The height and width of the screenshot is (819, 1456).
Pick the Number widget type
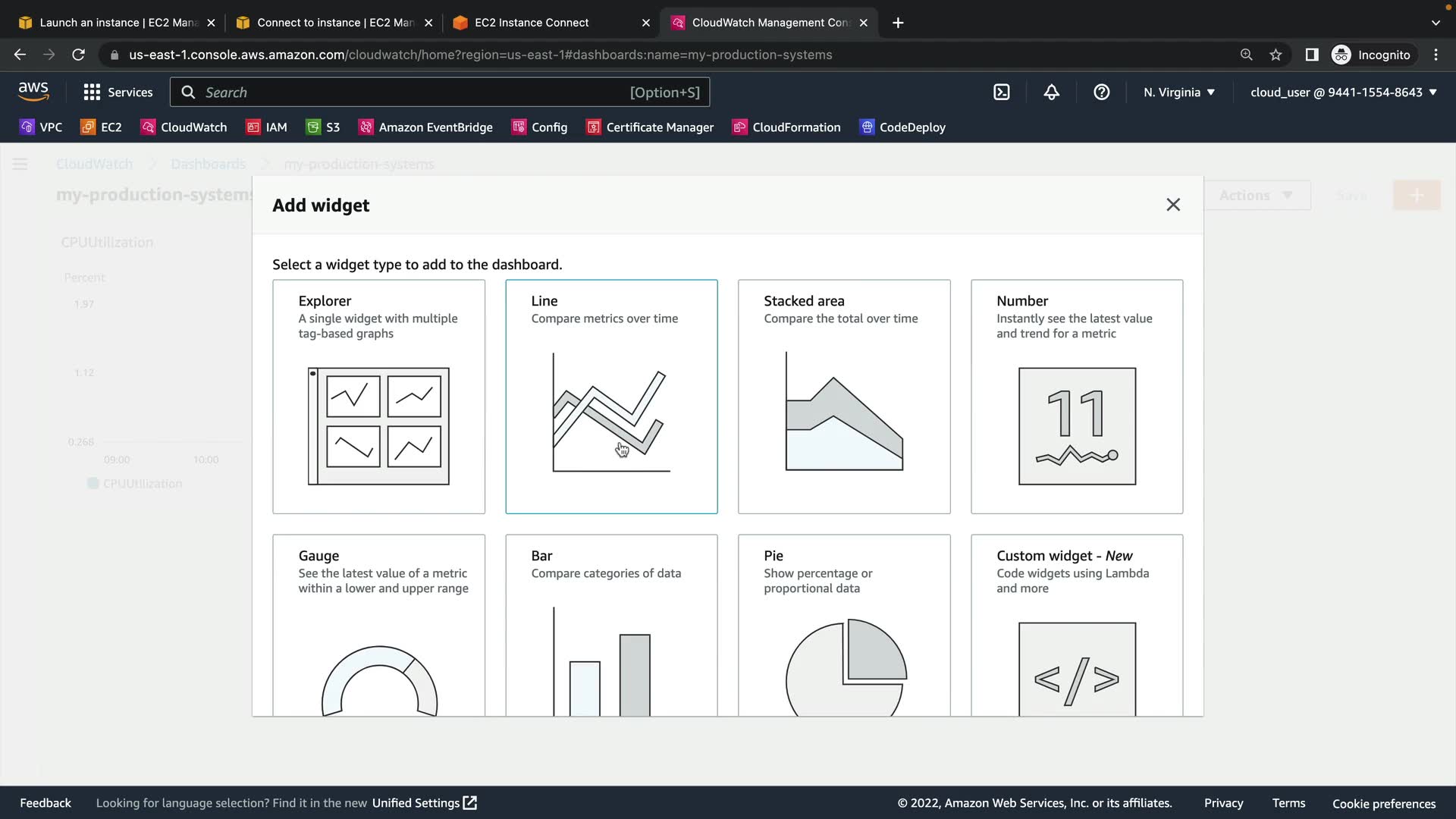click(1076, 396)
